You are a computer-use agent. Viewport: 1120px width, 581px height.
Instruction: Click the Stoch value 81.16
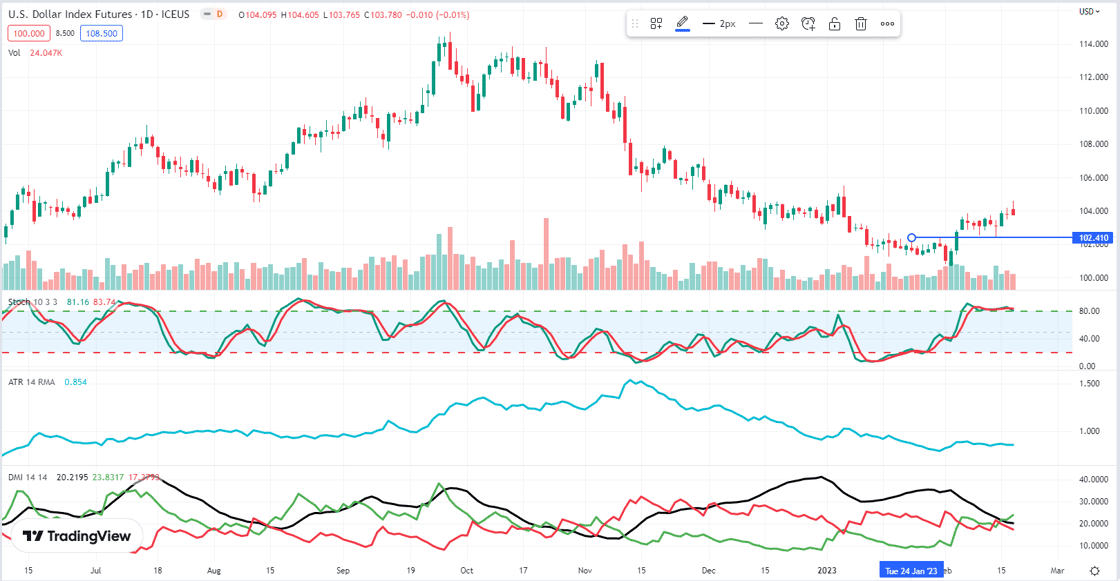coord(78,302)
